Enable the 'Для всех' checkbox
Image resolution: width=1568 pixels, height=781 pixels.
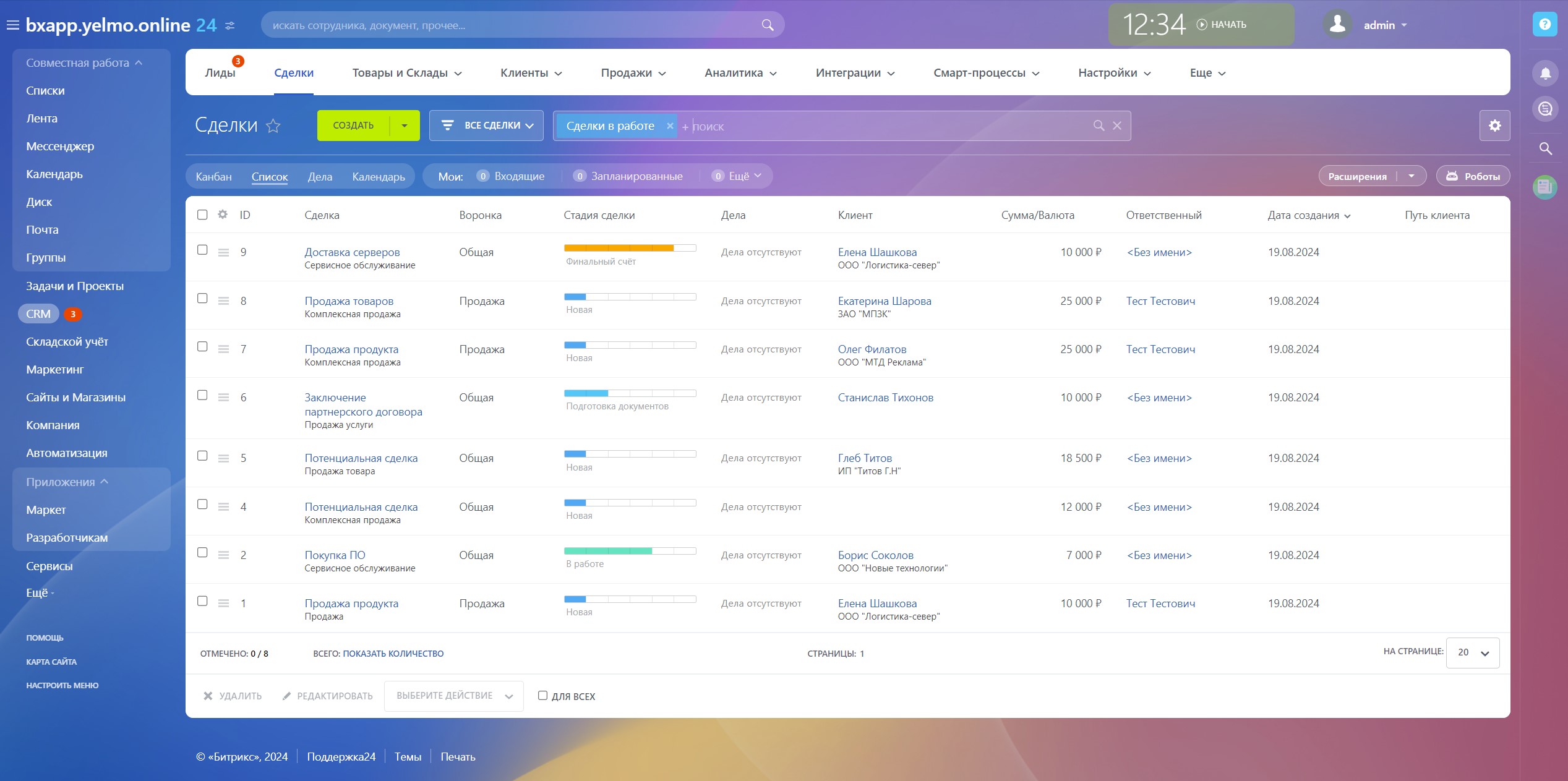pyautogui.click(x=542, y=696)
